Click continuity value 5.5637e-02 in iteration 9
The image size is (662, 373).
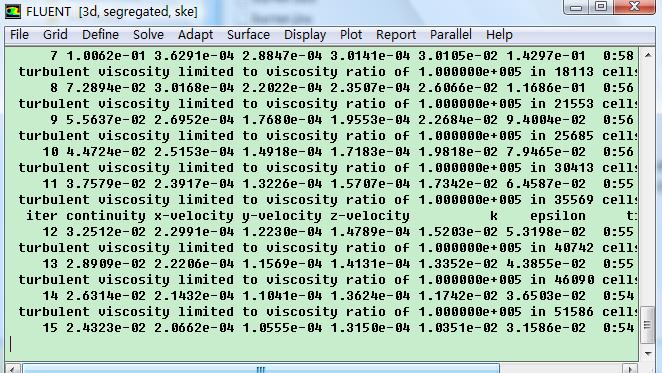pos(106,120)
